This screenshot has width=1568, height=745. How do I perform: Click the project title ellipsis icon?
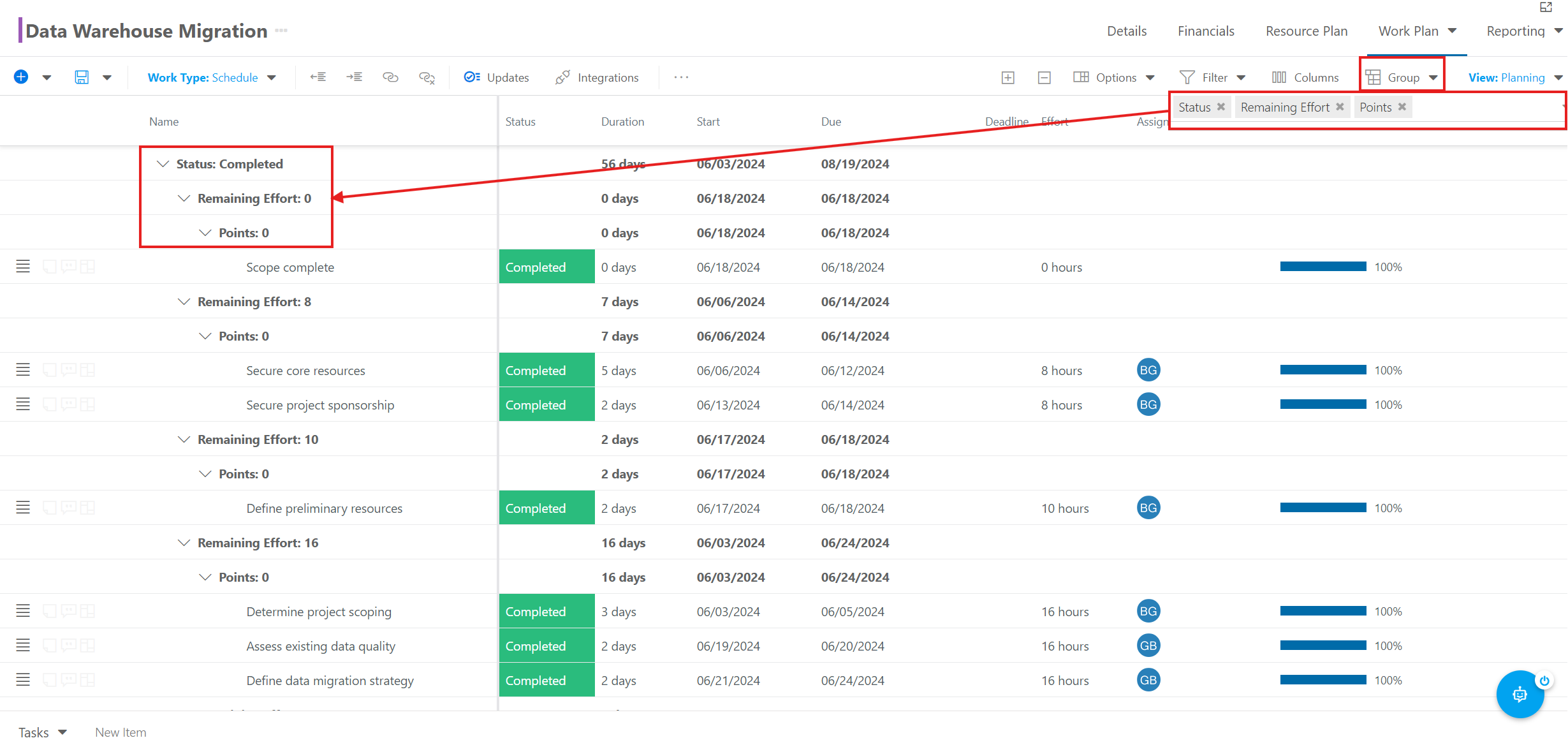[x=281, y=30]
